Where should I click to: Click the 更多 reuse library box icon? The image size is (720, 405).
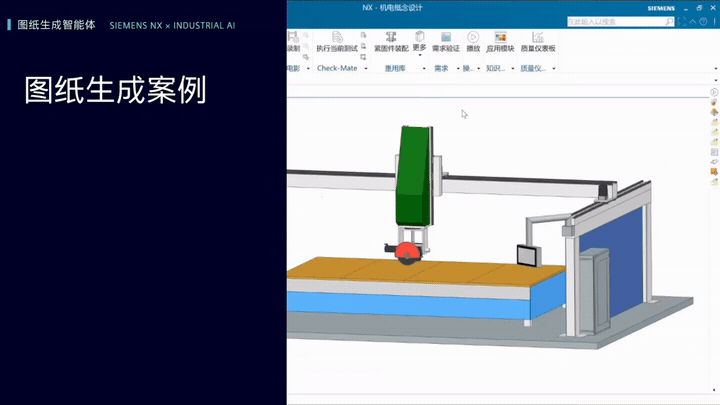[x=420, y=36]
